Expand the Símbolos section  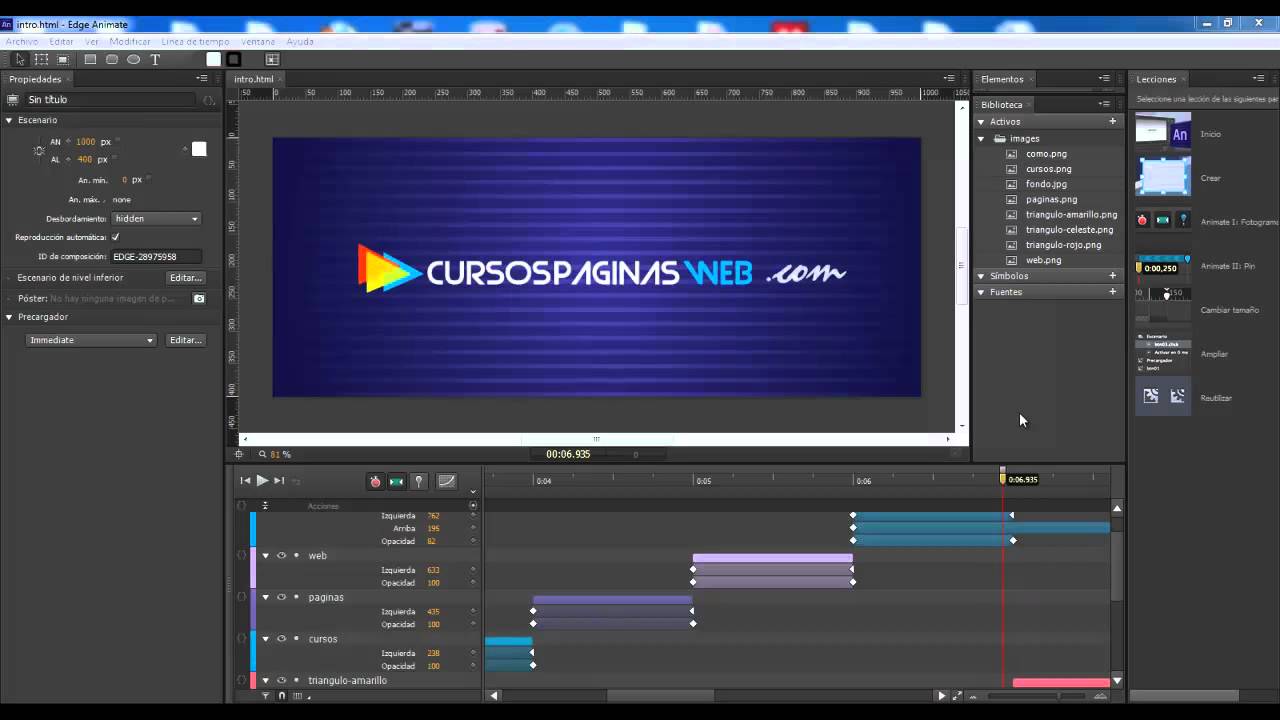click(x=981, y=276)
